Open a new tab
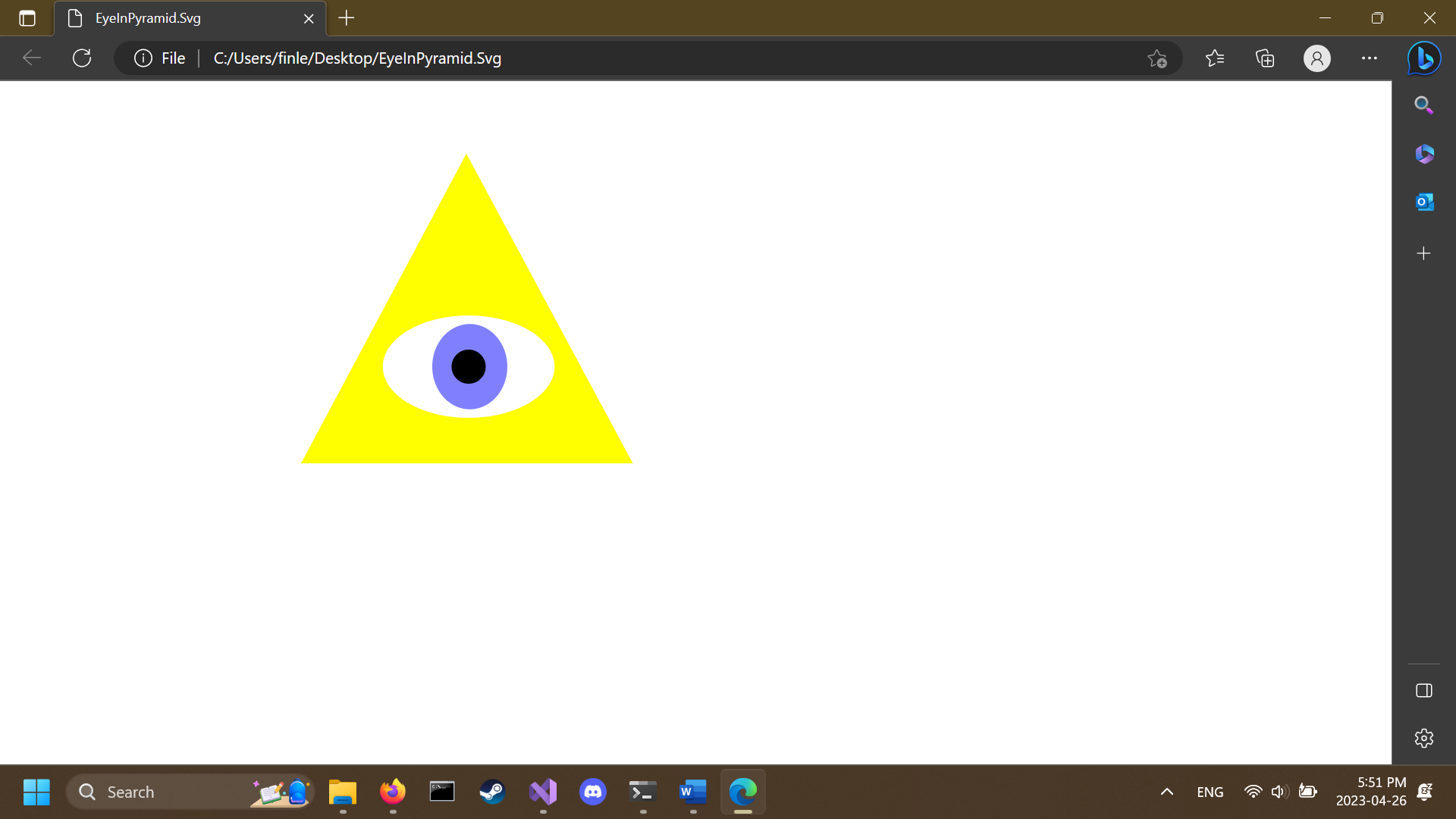 pos(347,18)
